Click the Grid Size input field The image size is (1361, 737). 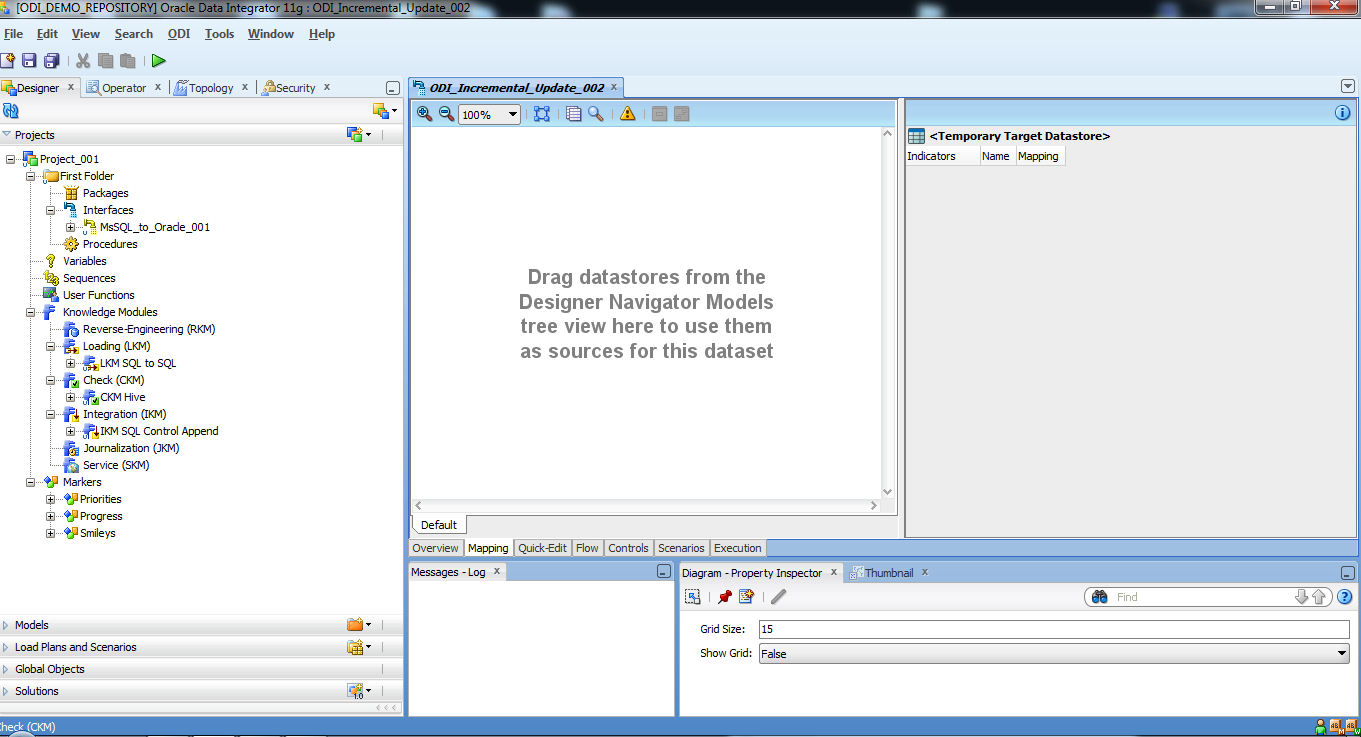(x=1052, y=629)
